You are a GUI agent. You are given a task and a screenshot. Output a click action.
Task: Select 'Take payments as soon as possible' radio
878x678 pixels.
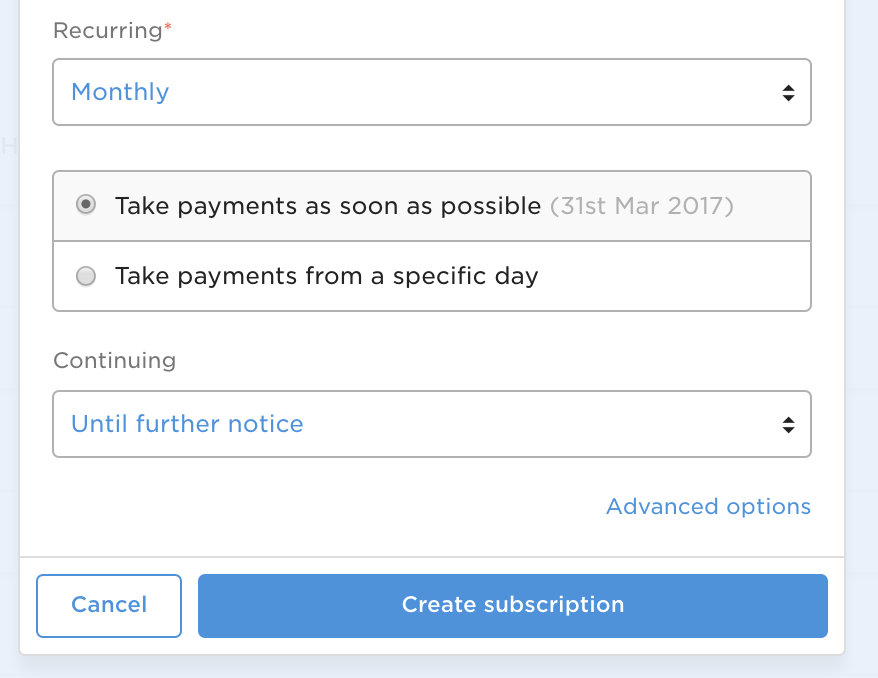click(87, 205)
